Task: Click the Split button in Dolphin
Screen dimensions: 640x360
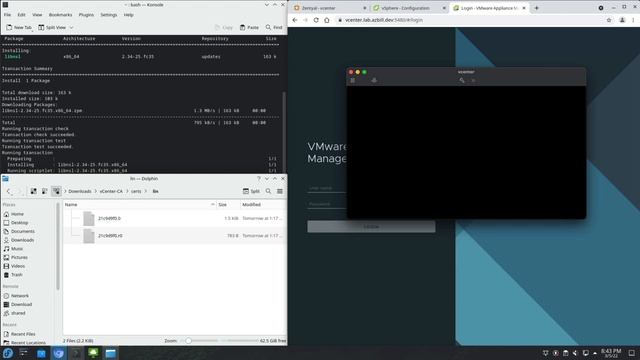Action: click(251, 191)
